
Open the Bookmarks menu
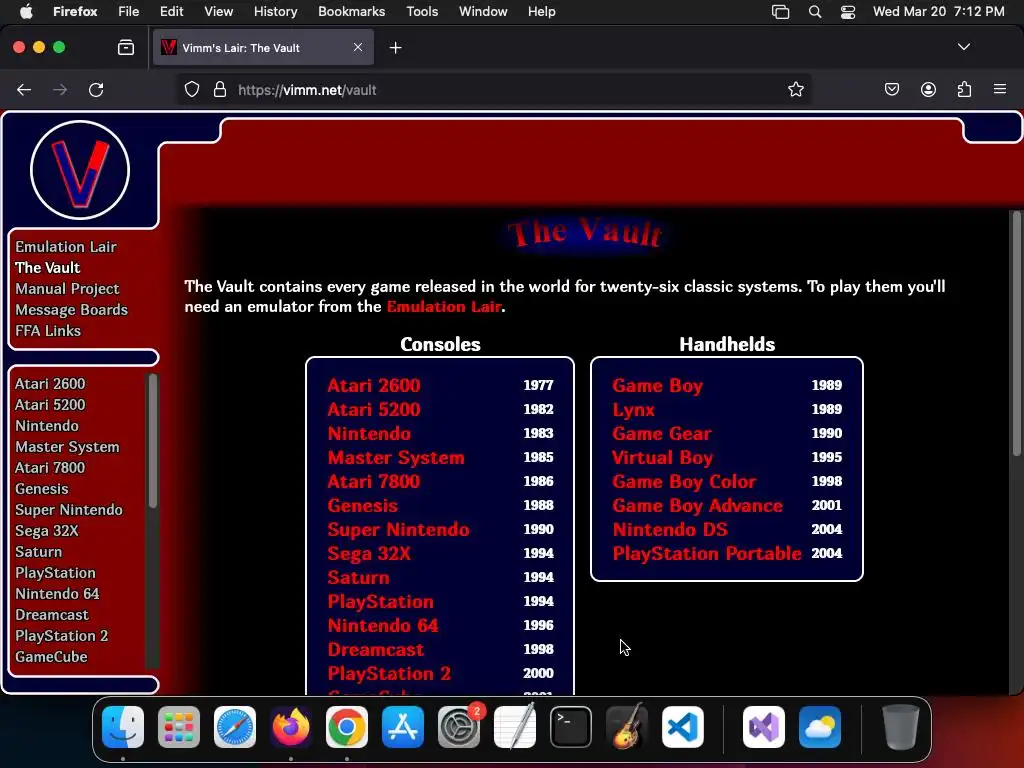[351, 12]
